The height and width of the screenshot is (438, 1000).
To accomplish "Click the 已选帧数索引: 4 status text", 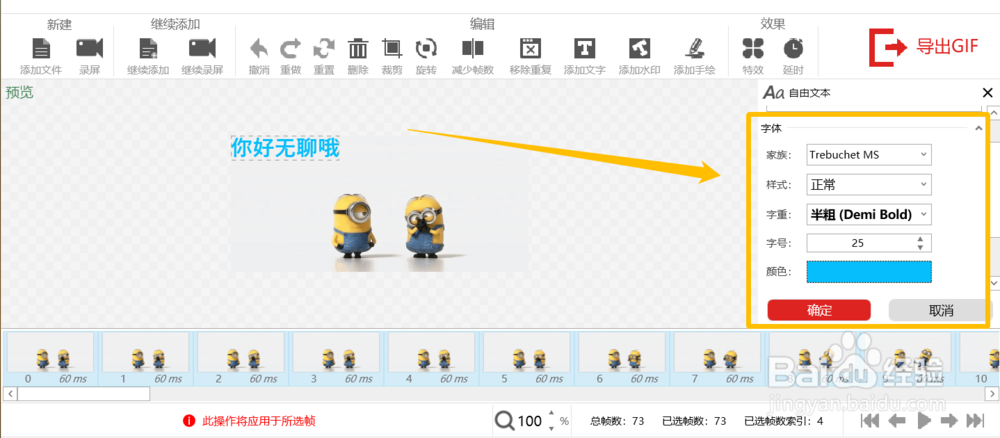I will (784, 421).
